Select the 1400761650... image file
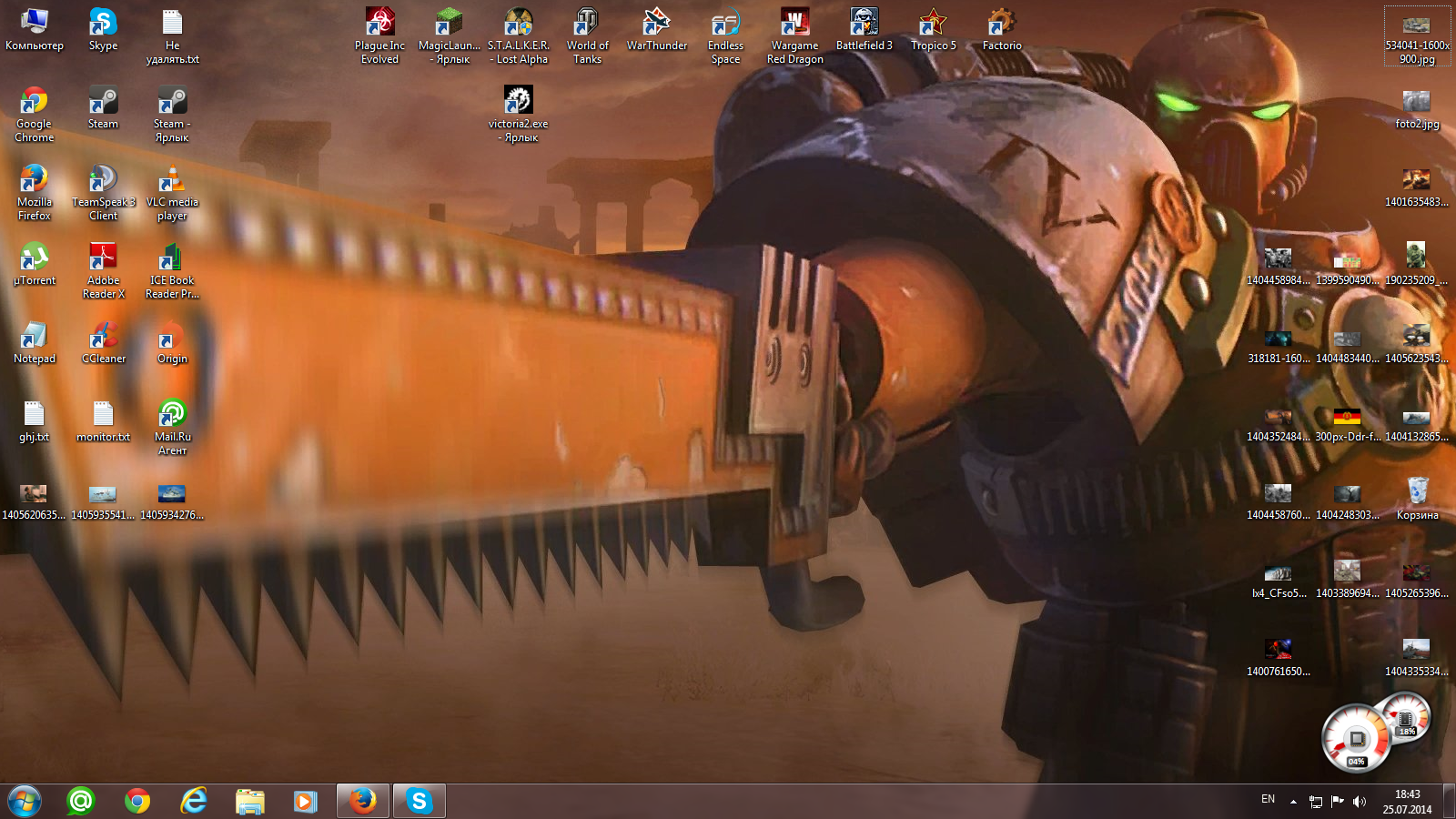 [1279, 655]
